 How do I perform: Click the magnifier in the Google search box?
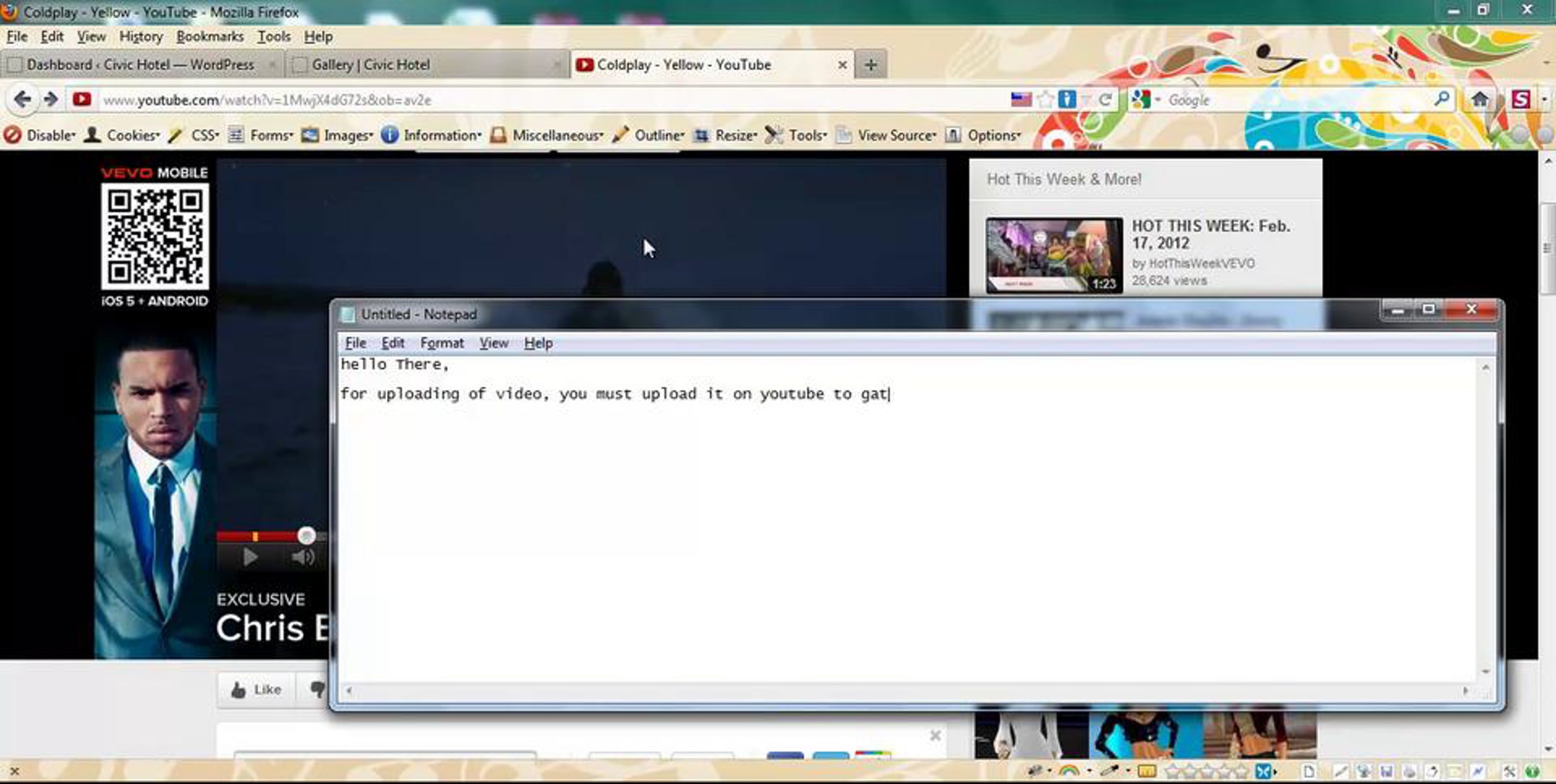[1442, 98]
